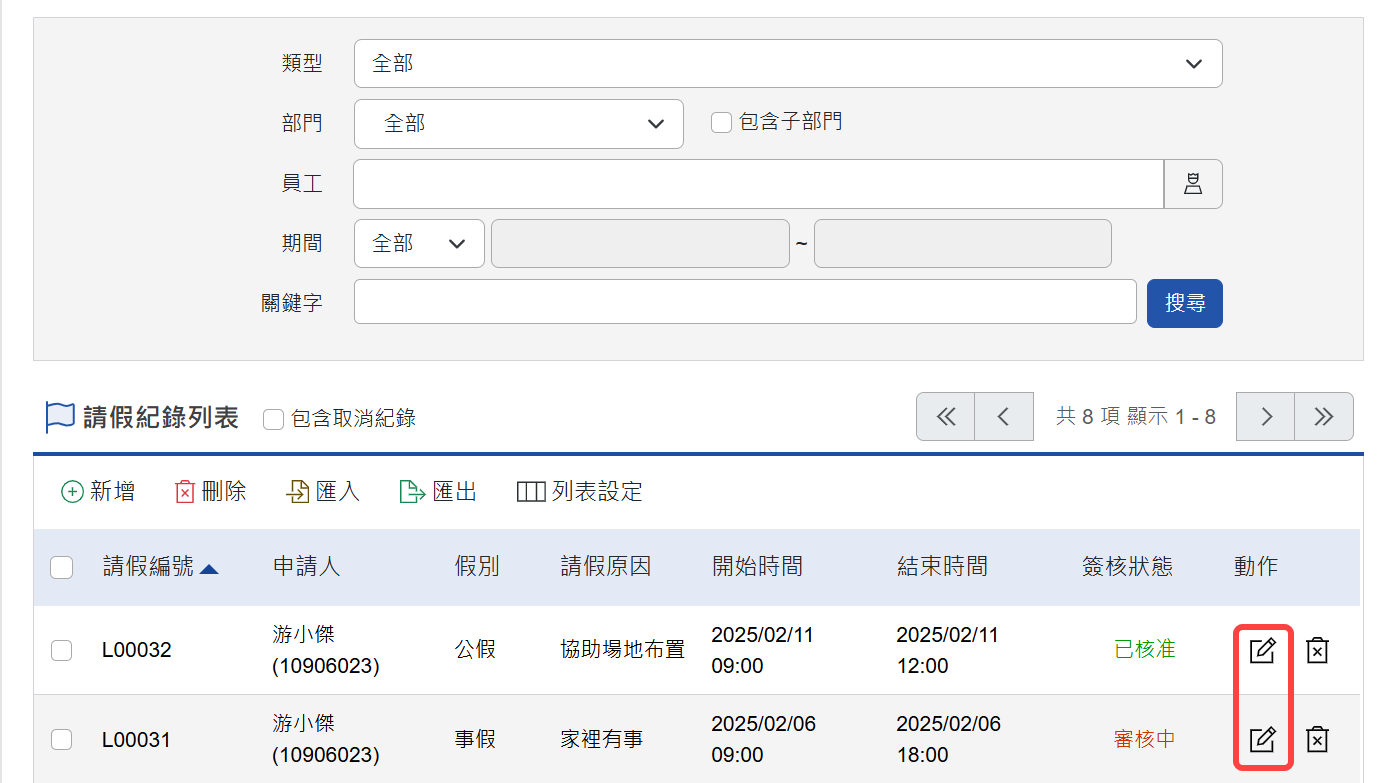Image resolution: width=1400 pixels, height=783 pixels.
Task: Click the delete icon for record L00032
Action: pyautogui.click(x=1318, y=650)
